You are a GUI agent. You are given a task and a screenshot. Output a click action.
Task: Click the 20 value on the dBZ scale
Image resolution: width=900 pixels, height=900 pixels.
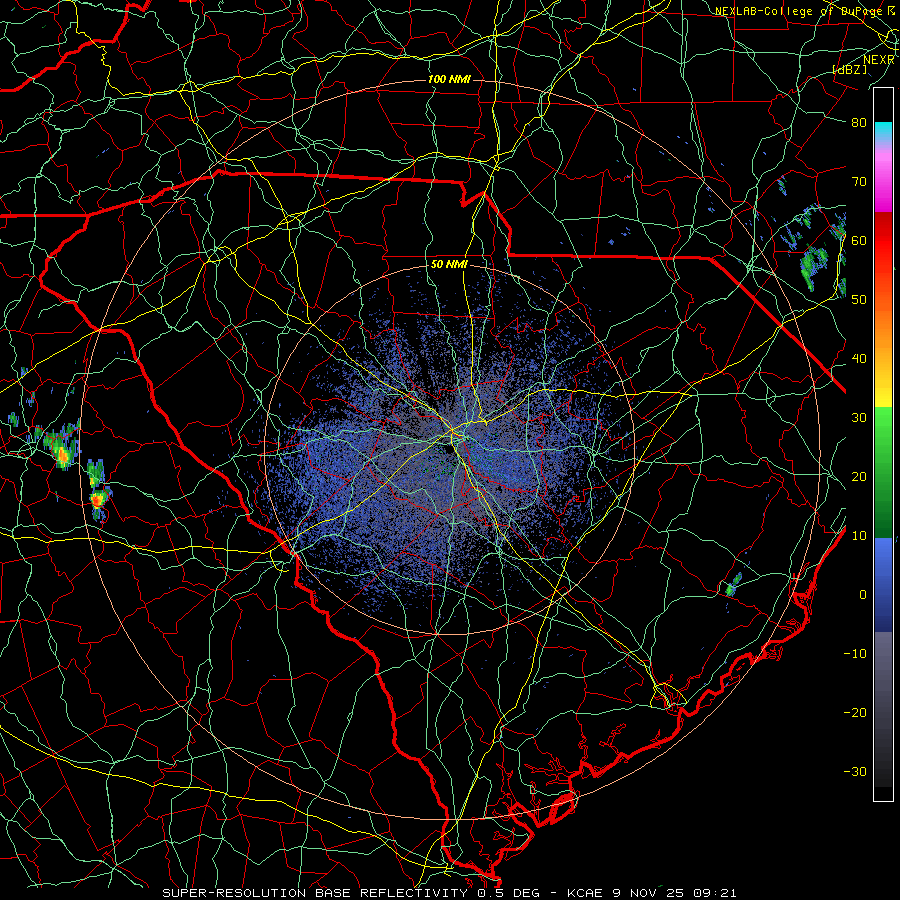[x=859, y=476]
